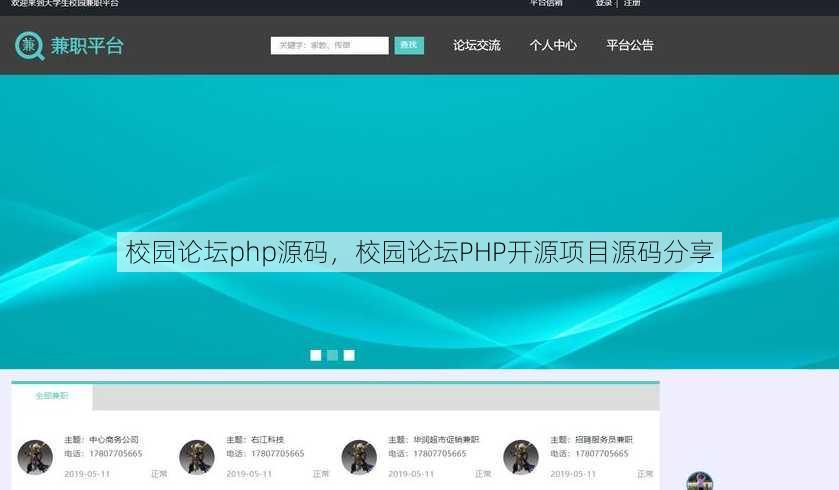Click the 兼职平台 site title text
The image size is (839, 490).
click(87, 46)
